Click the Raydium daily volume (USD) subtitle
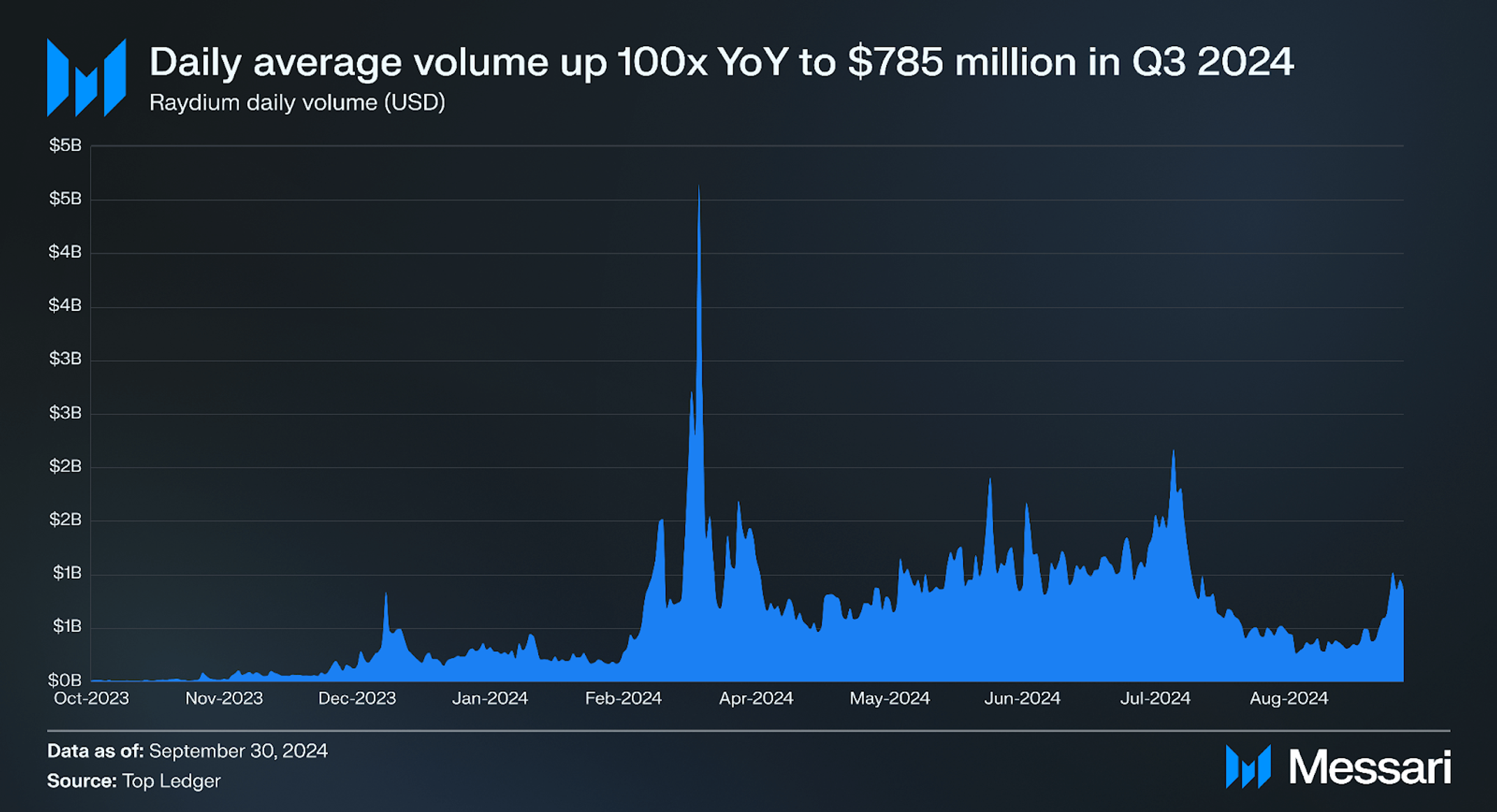 297,103
